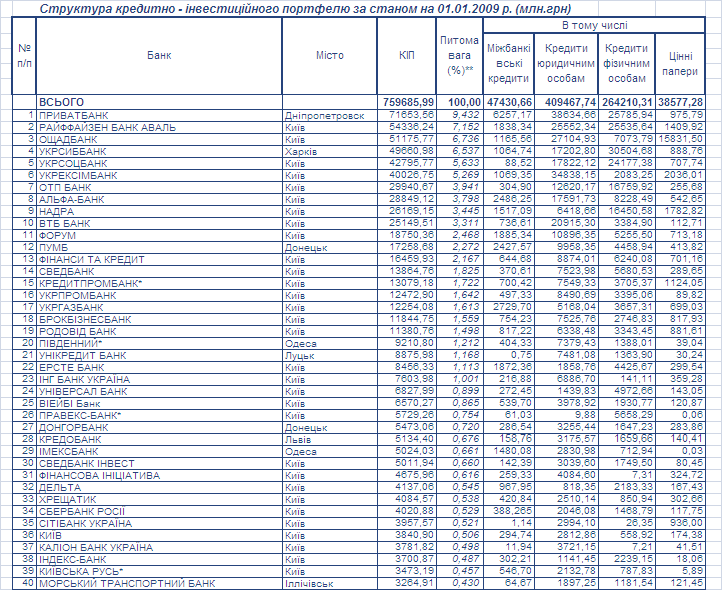The height and width of the screenshot is (590, 722).
Task: Select the 'ОЩАДБАНК' cell
Action: click(x=159, y=139)
